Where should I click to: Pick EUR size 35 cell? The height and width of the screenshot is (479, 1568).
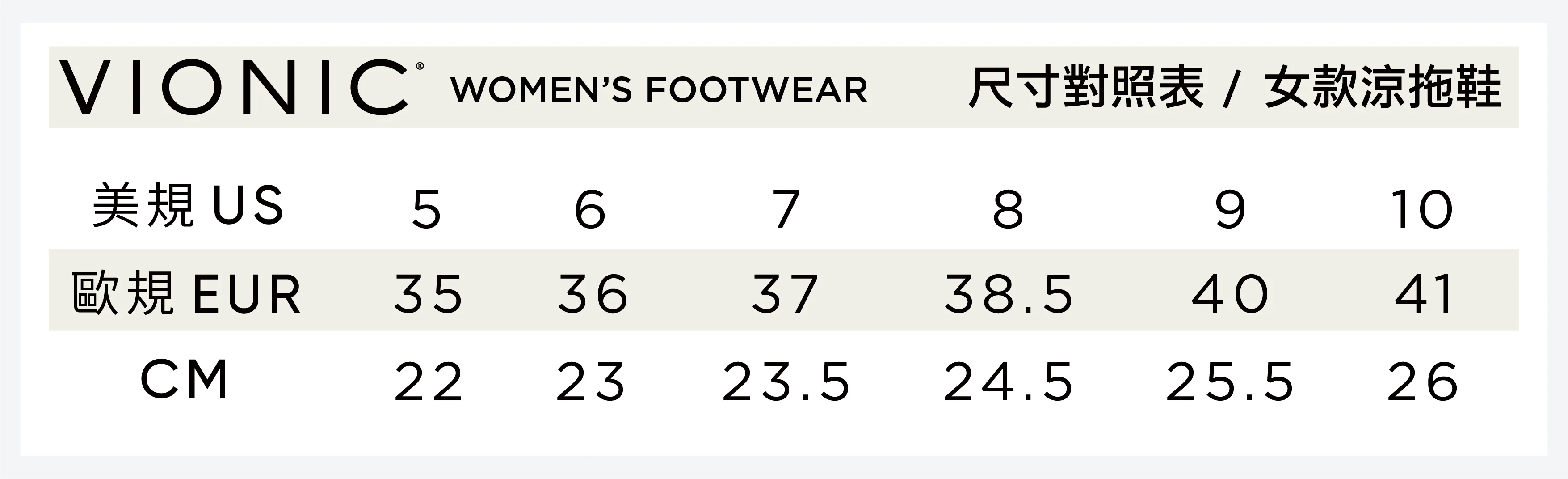coord(429,294)
